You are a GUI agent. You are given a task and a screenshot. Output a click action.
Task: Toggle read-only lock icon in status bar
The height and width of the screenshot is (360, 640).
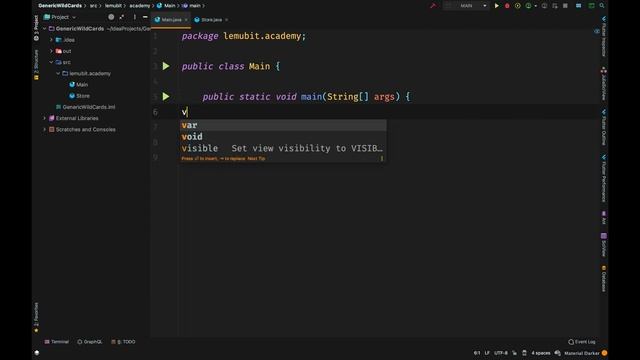[x=514, y=353]
